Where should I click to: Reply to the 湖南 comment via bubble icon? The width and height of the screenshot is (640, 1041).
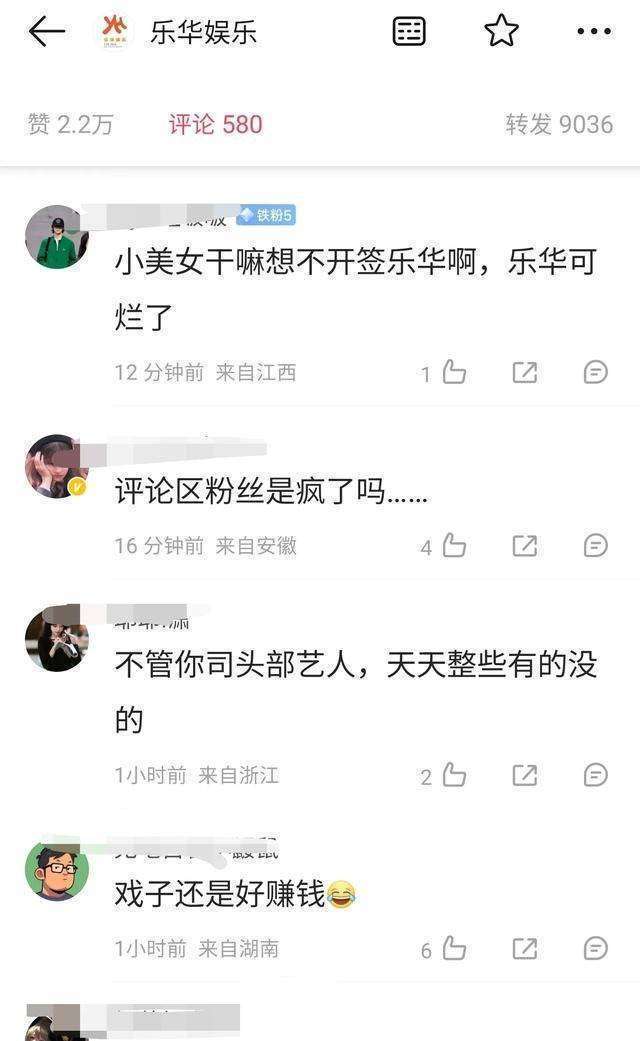(x=596, y=949)
